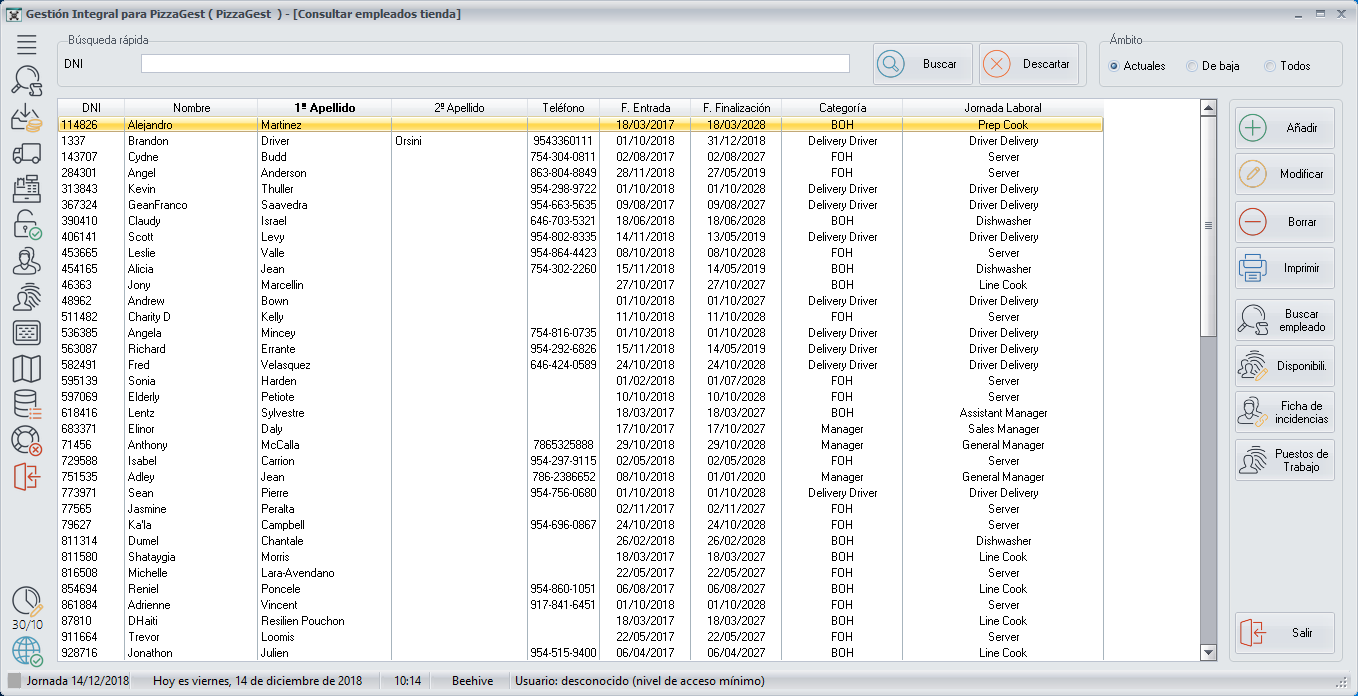Click the globe connection status icon

(27, 652)
